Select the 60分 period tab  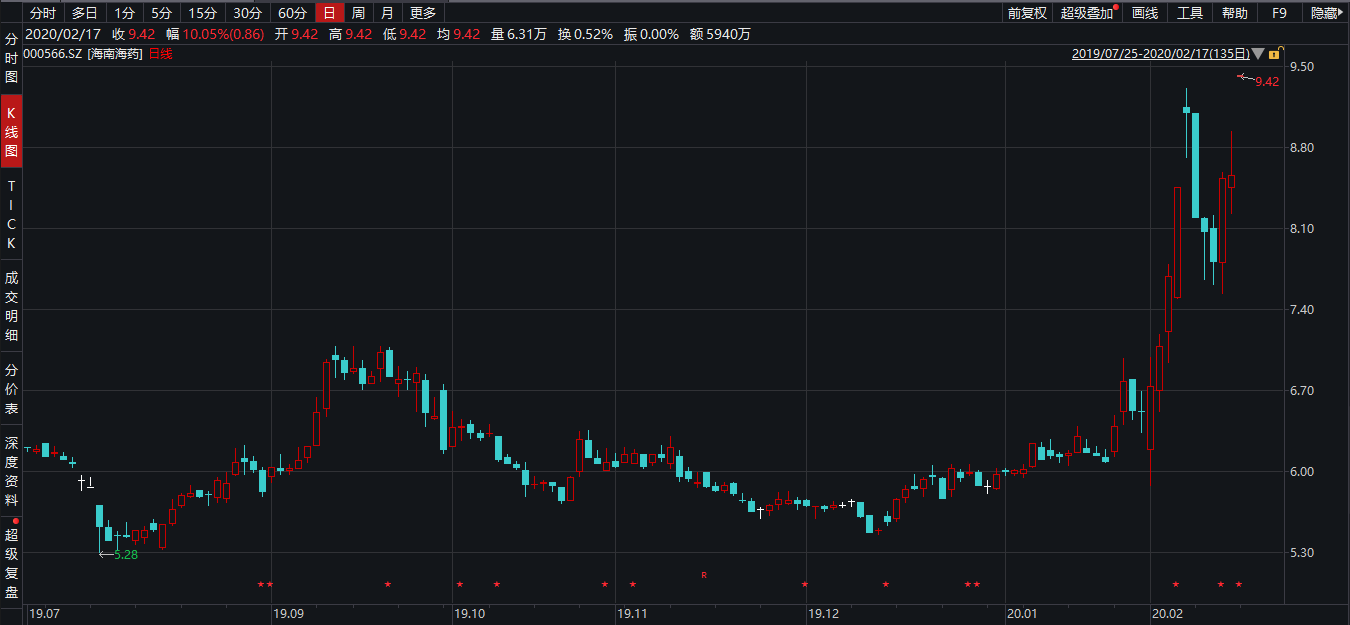292,13
